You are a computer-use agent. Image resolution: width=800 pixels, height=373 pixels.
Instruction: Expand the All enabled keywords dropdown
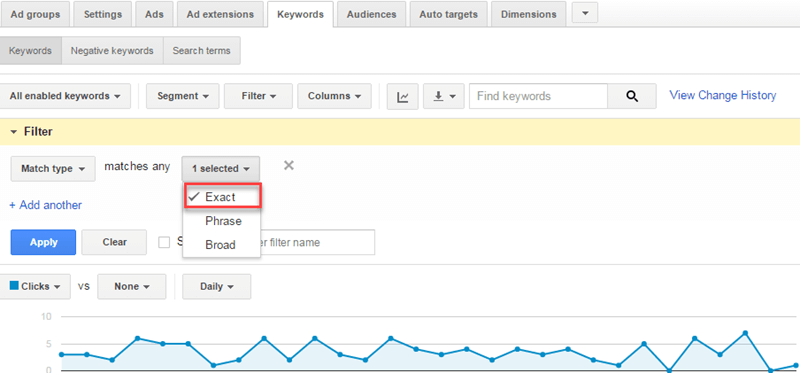coord(65,96)
